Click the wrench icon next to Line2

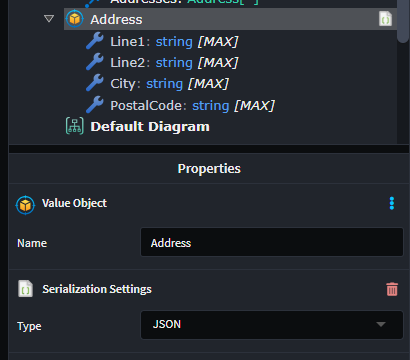(95, 62)
